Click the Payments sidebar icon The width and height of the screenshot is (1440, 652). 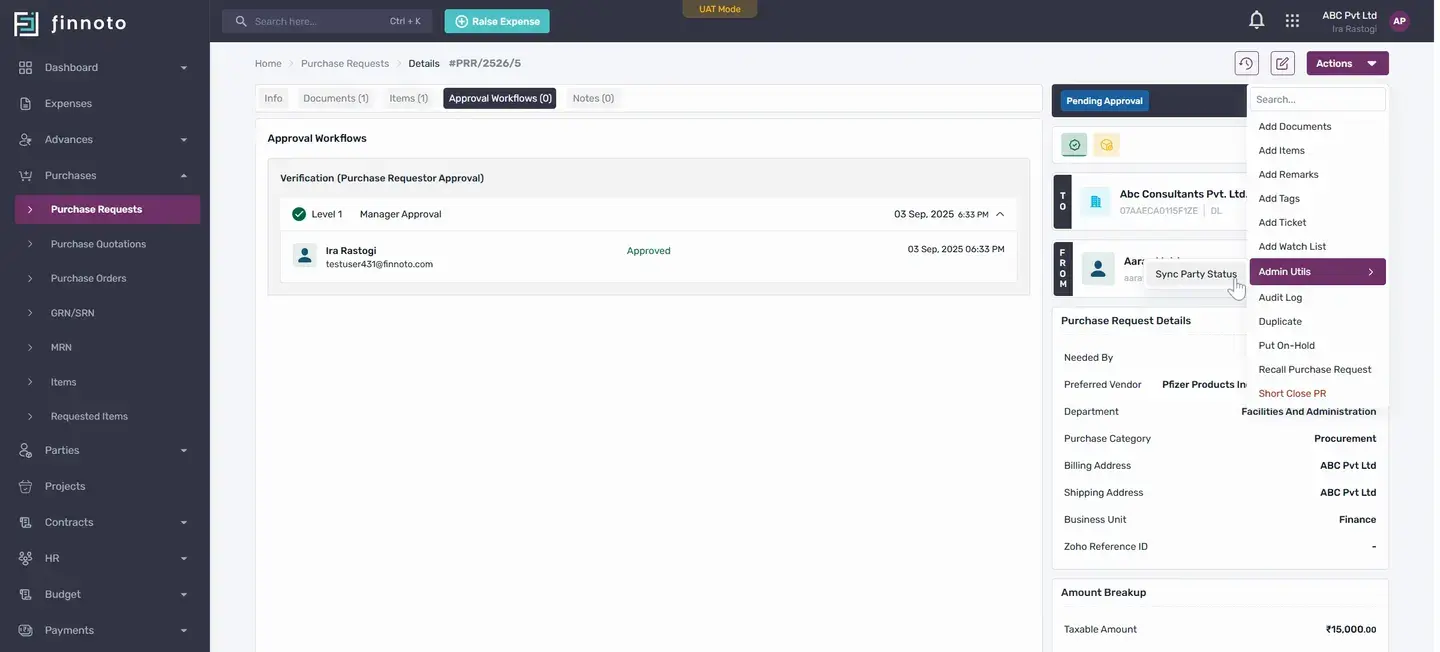[26, 631]
